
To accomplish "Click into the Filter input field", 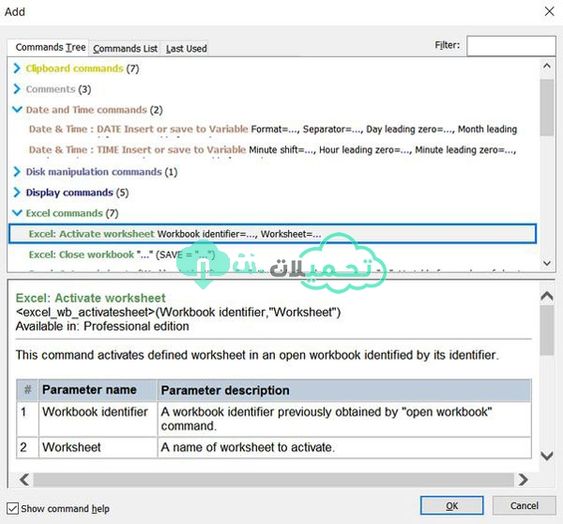I will point(511,46).
